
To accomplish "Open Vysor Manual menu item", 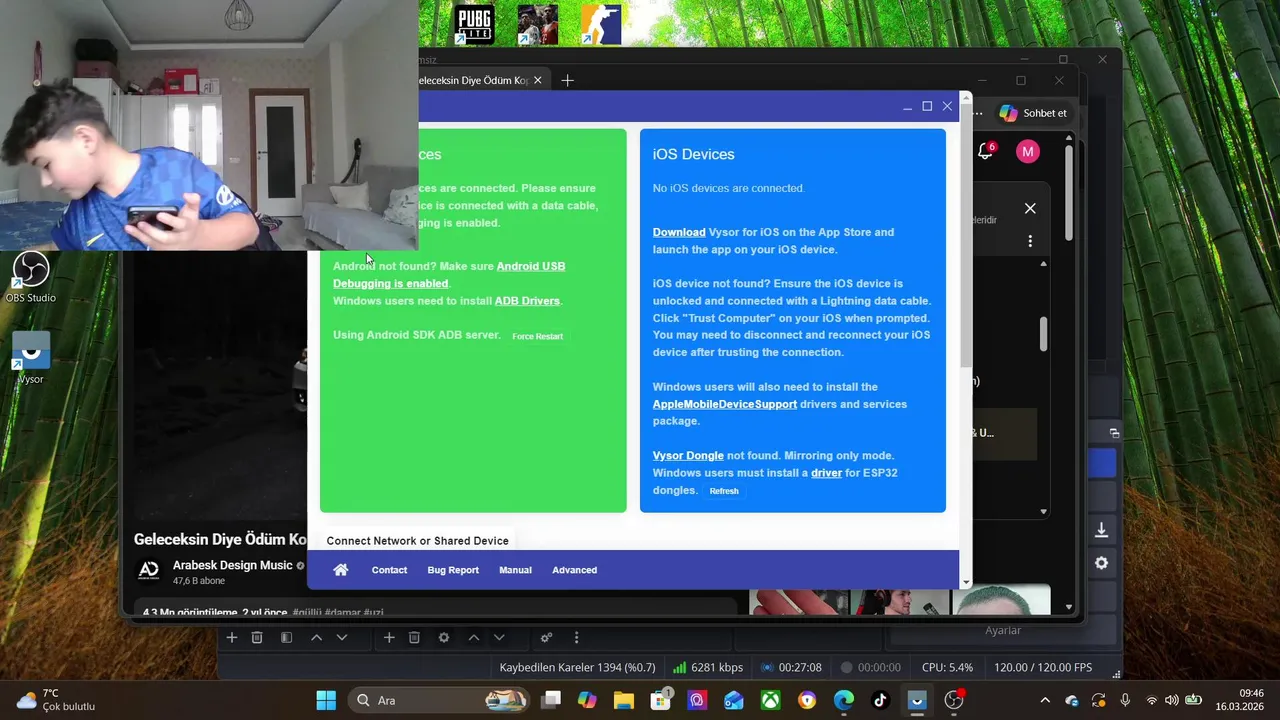I will tap(515, 570).
